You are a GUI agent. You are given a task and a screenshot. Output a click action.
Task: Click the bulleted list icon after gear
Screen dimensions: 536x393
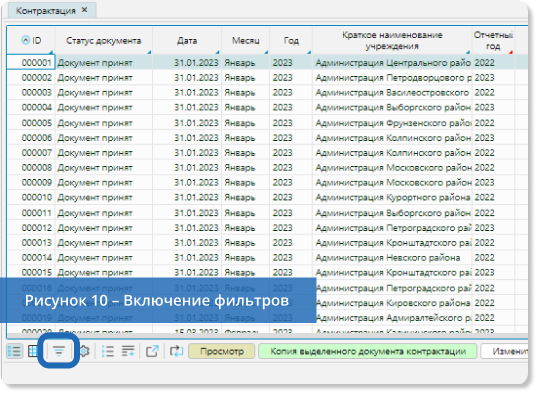(x=108, y=351)
